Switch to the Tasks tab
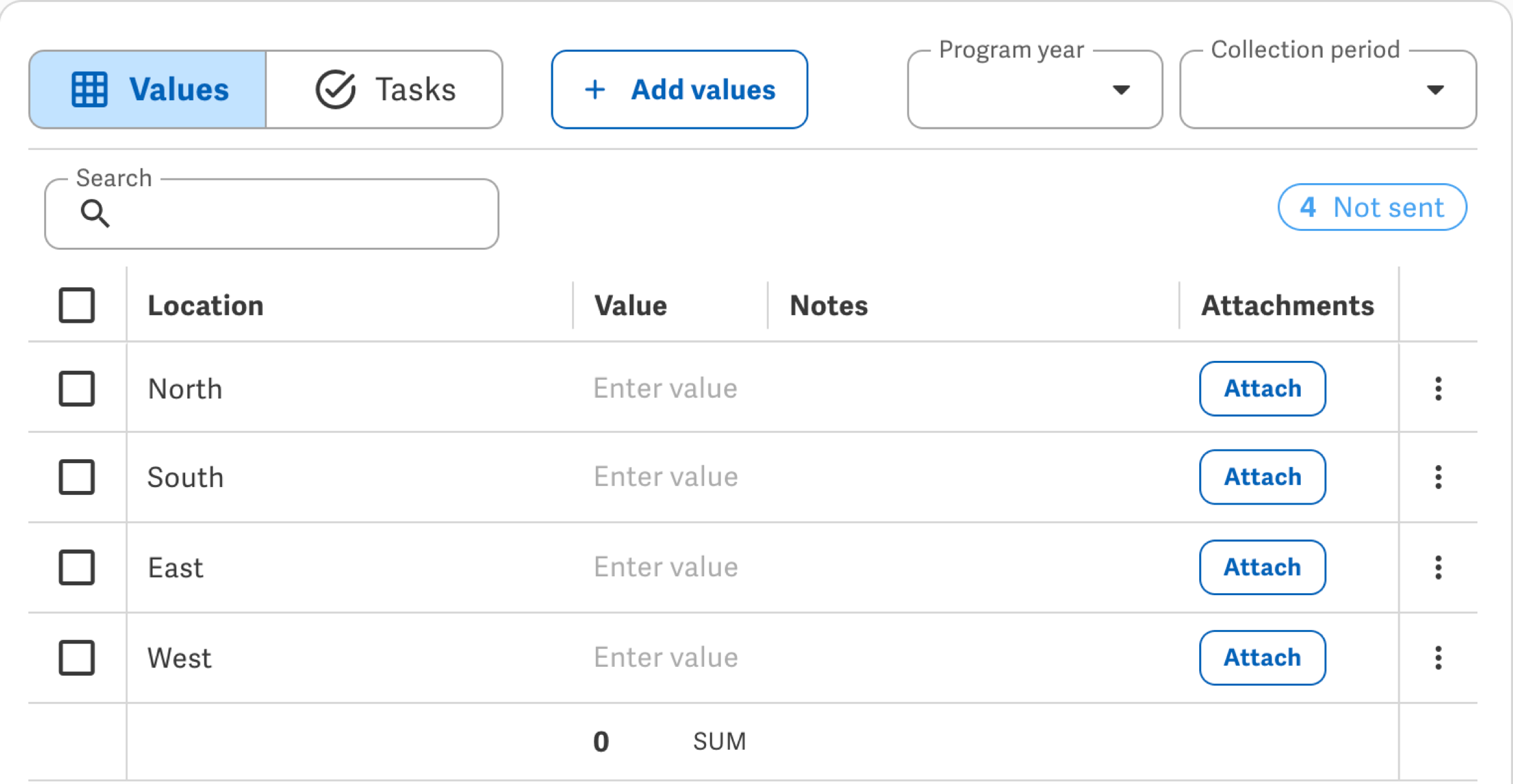Screen dimensions: 1513x784 (384, 89)
